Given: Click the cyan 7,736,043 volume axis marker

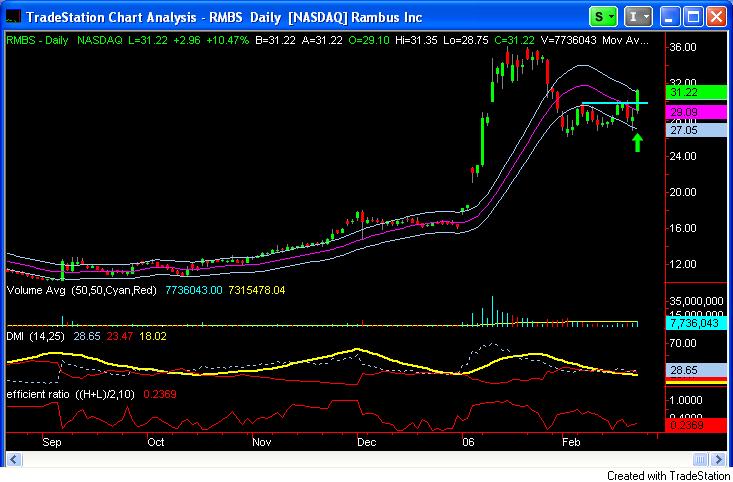Looking at the screenshot, I should tap(697, 323).
